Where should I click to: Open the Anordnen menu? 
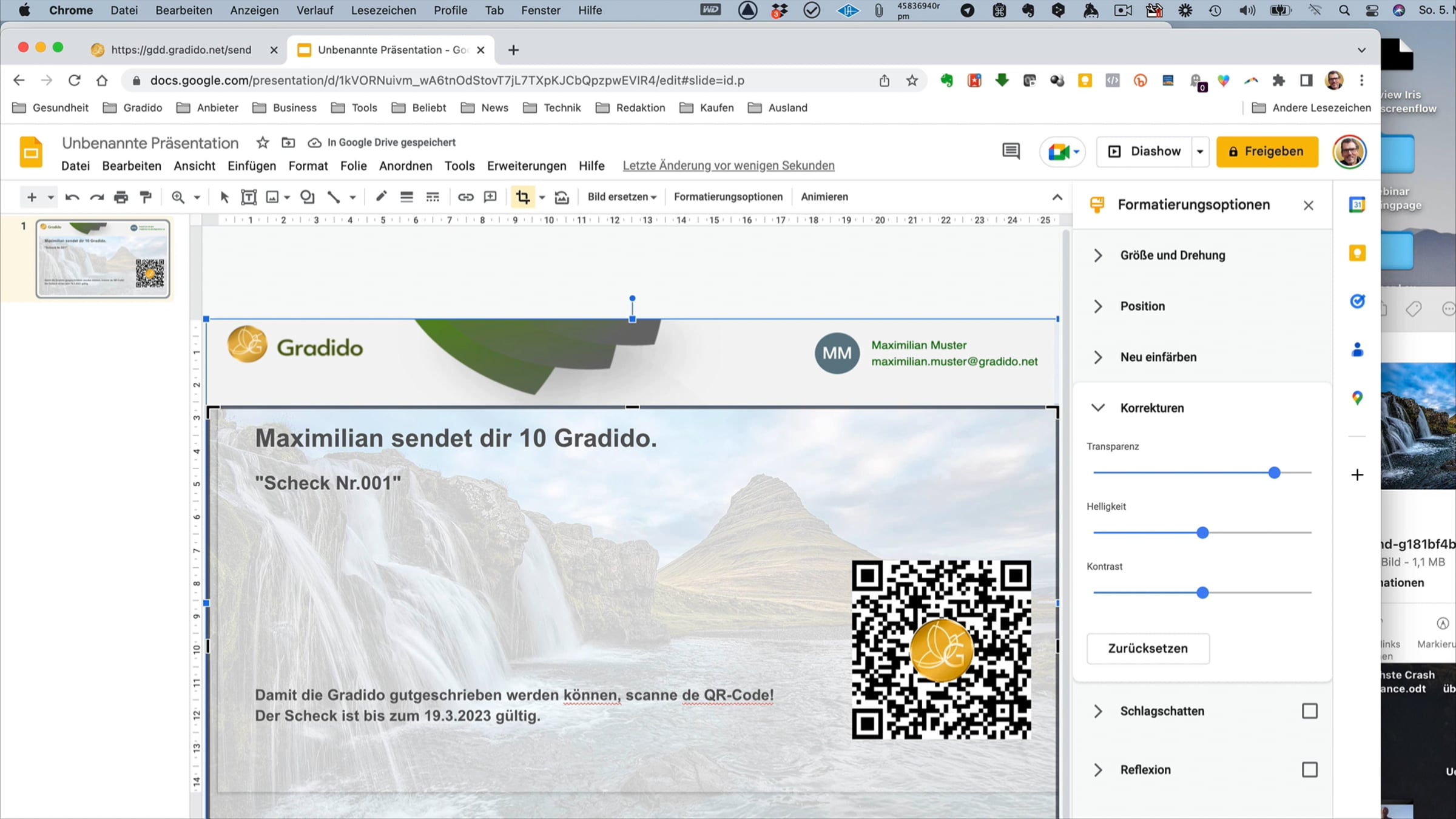pyautogui.click(x=406, y=166)
